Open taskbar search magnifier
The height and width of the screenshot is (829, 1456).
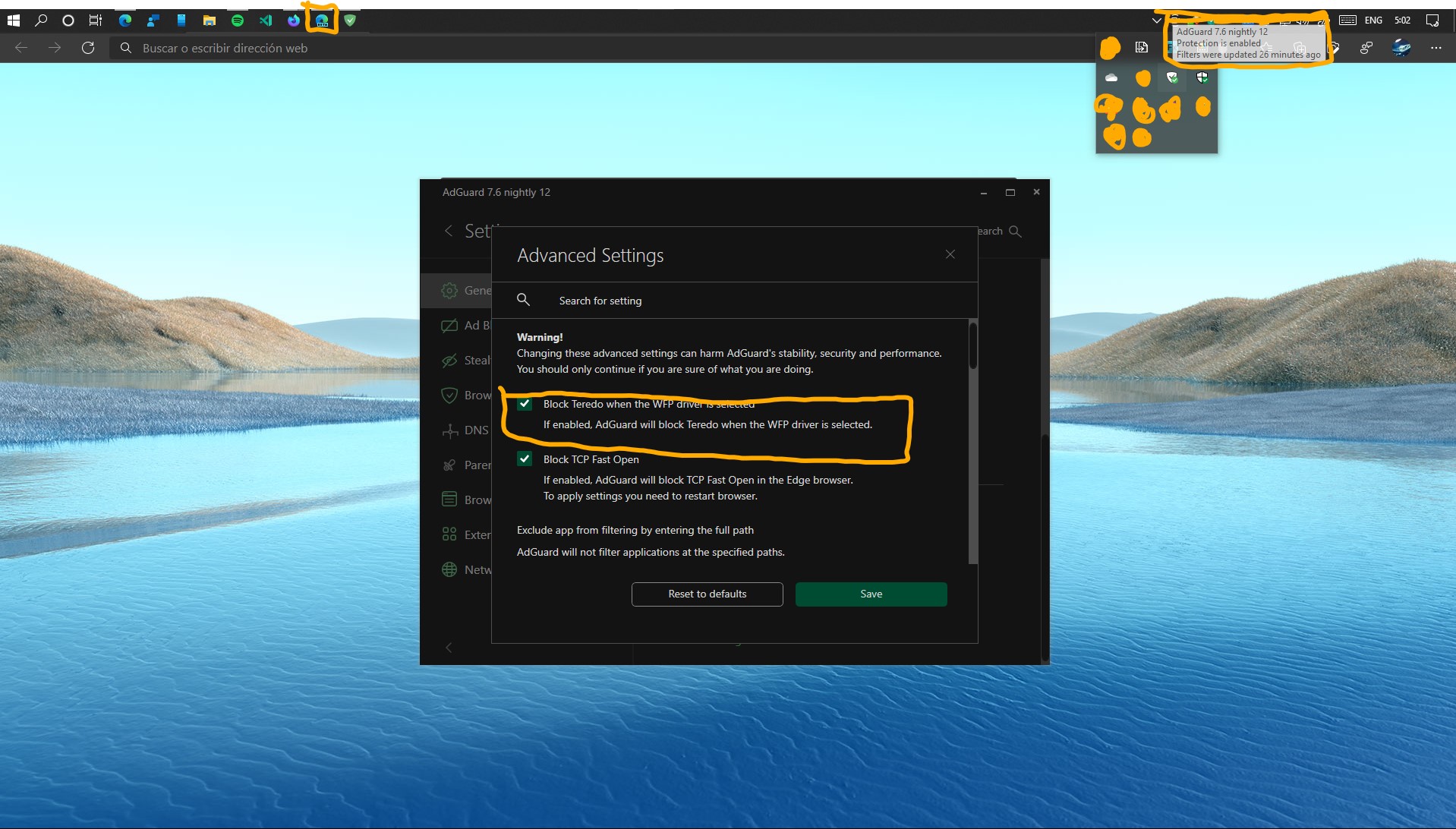[x=41, y=20]
